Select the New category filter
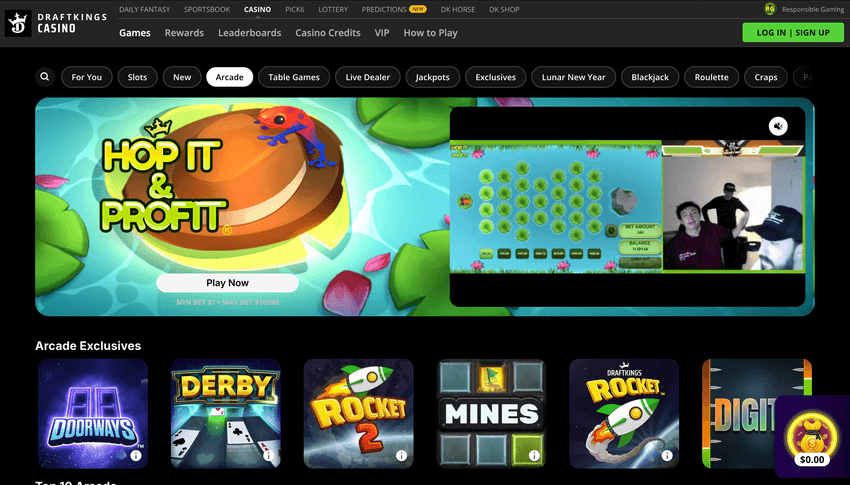Screen dimensions: 850x485 coord(182,77)
